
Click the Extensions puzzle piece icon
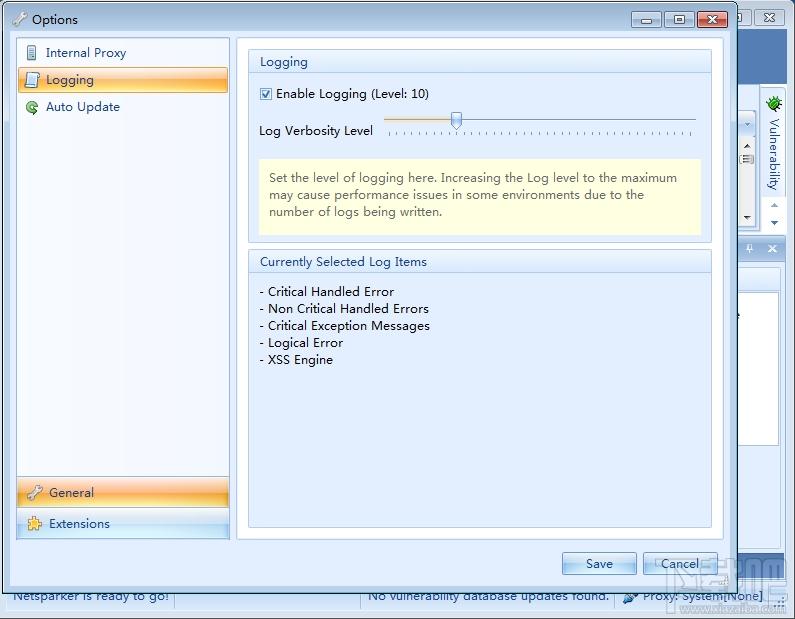pos(34,523)
